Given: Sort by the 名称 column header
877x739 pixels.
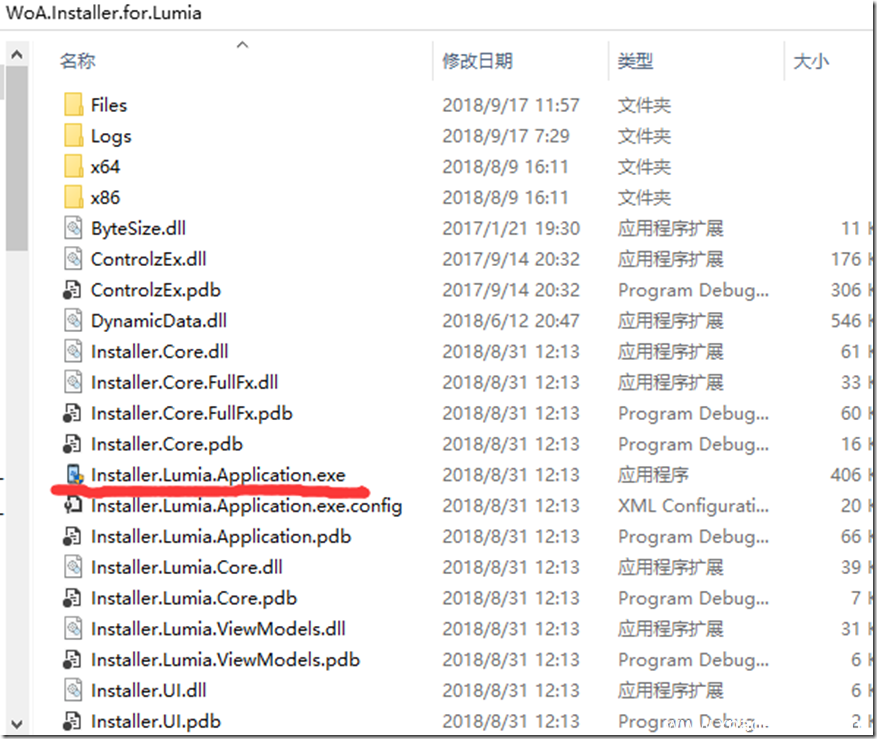Looking at the screenshot, I should 78,60.
